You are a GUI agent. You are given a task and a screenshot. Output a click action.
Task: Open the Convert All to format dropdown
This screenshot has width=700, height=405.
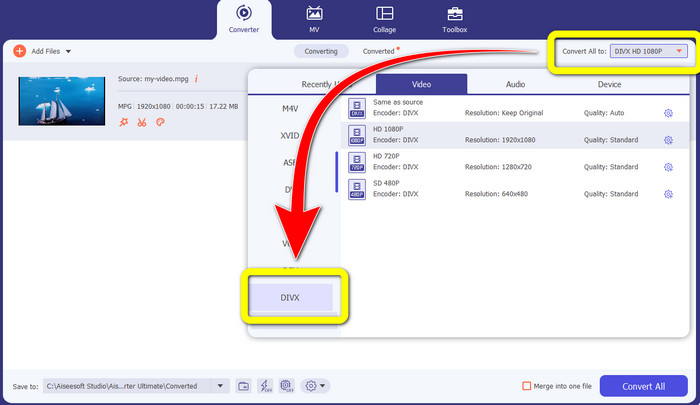point(649,51)
